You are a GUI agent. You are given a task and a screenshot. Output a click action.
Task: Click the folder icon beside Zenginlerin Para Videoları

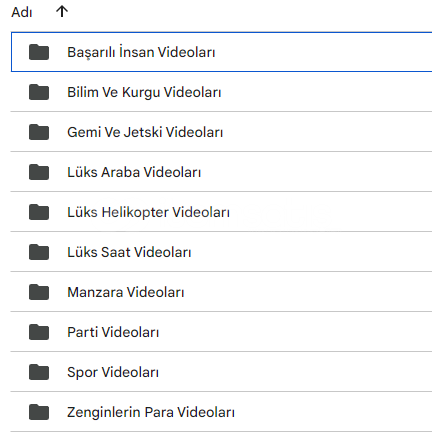[39, 412]
